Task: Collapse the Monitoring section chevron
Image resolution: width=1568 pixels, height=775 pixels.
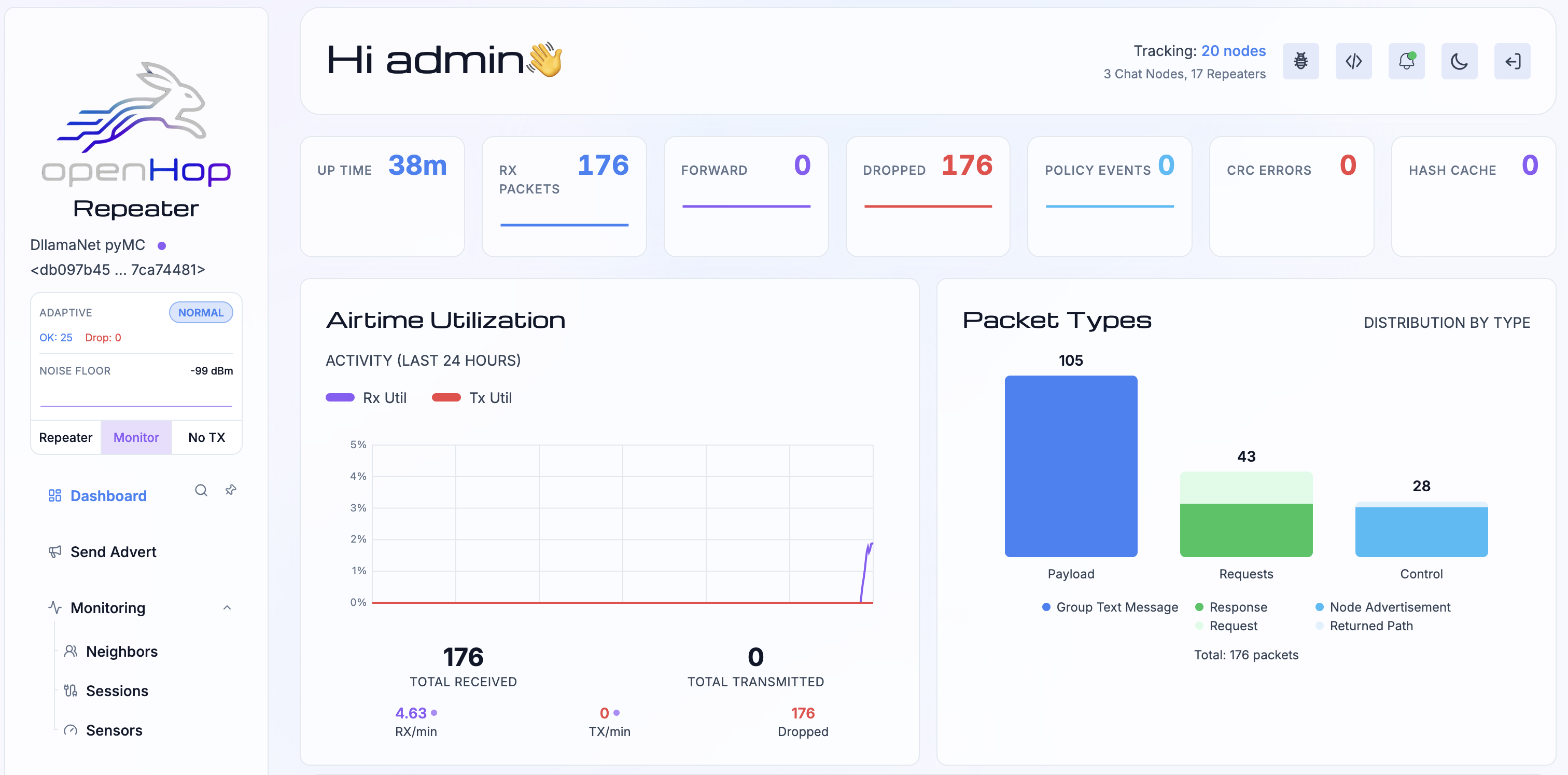Action: coord(227,607)
